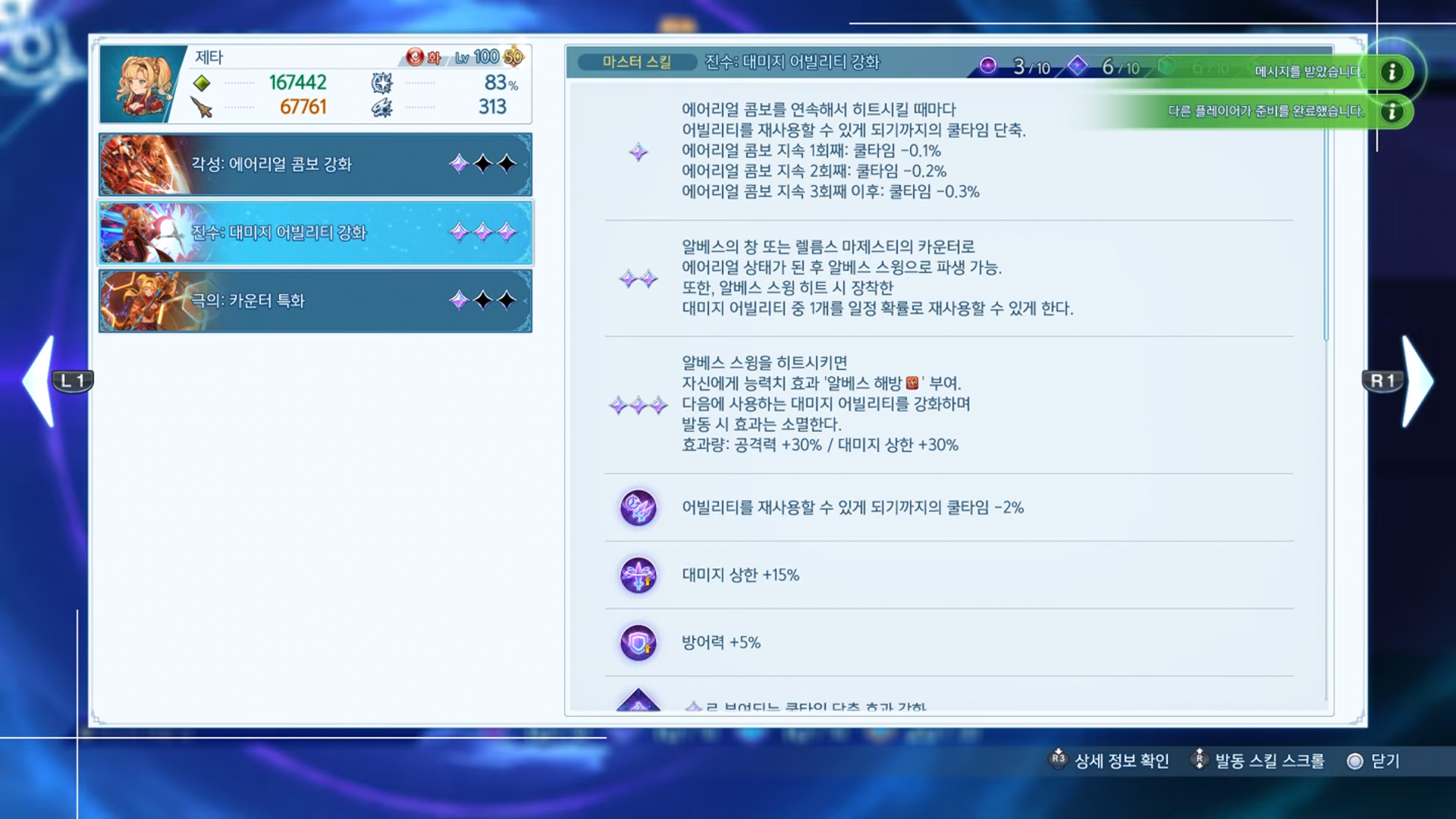This screenshot has height=819, width=1456.
Task: Click the 83% critical rate value
Action: pyautogui.click(x=501, y=82)
